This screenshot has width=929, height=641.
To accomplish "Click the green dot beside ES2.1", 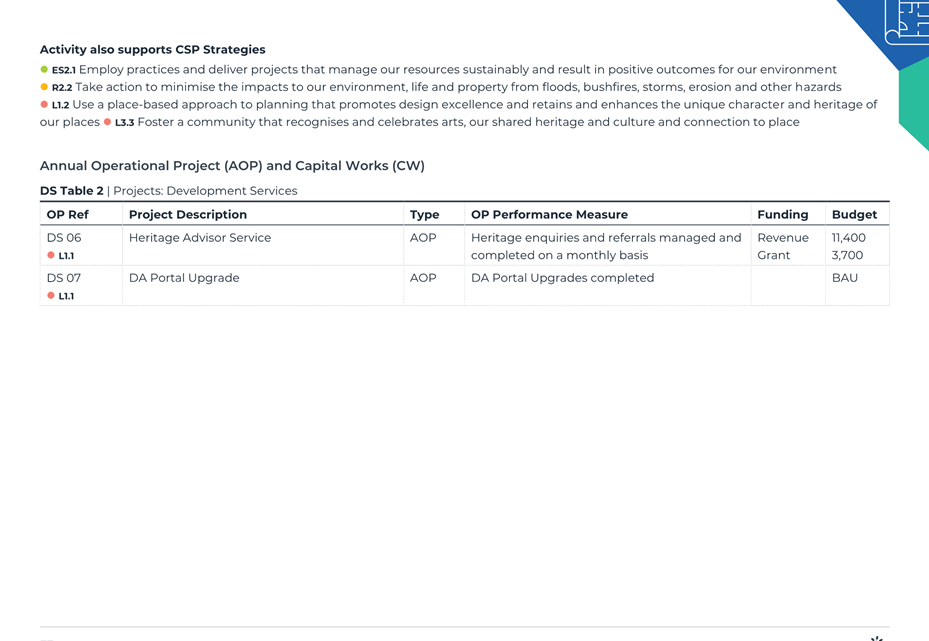I will 44,69.
